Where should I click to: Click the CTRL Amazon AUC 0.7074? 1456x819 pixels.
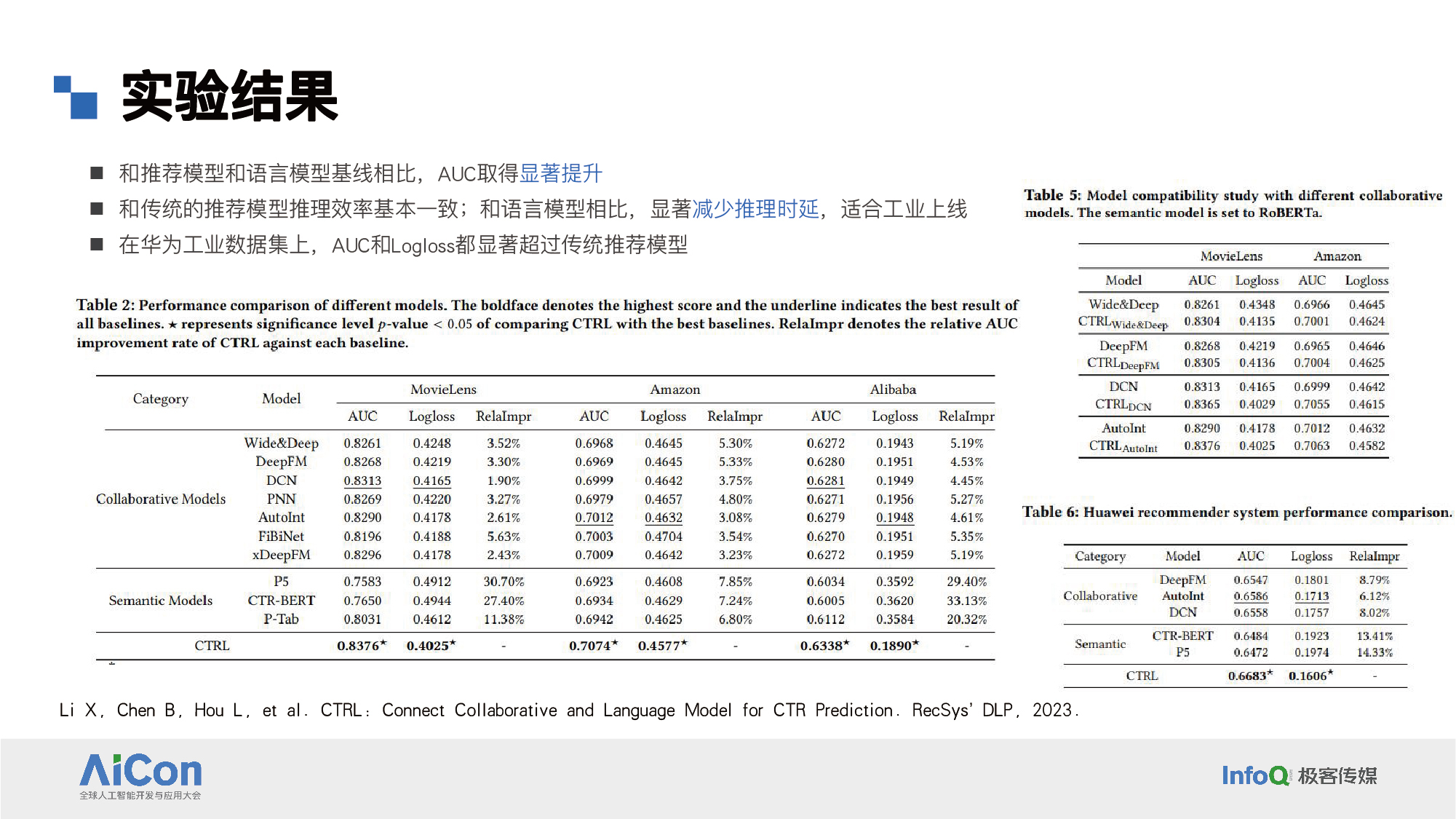(x=593, y=645)
